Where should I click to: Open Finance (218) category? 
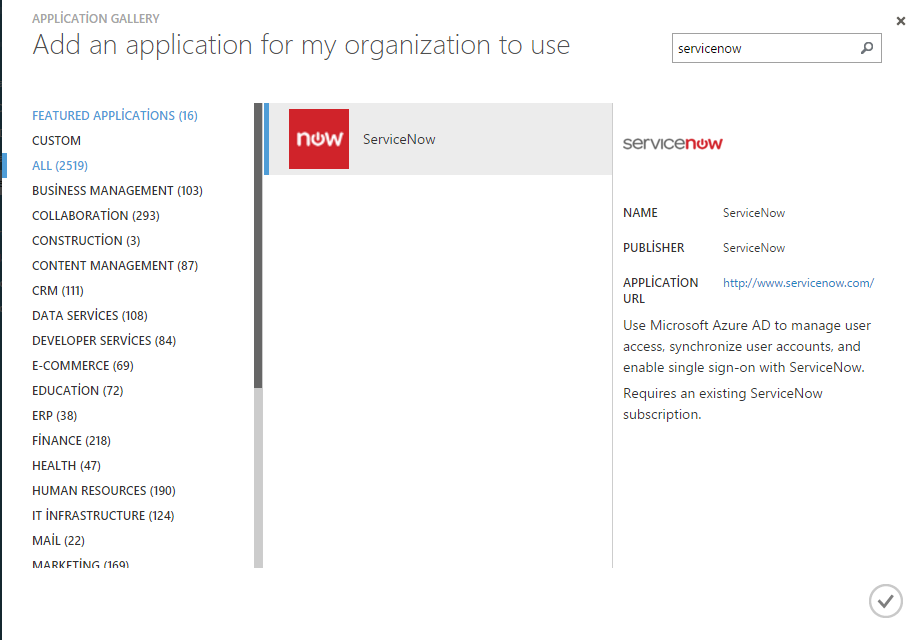coord(72,441)
